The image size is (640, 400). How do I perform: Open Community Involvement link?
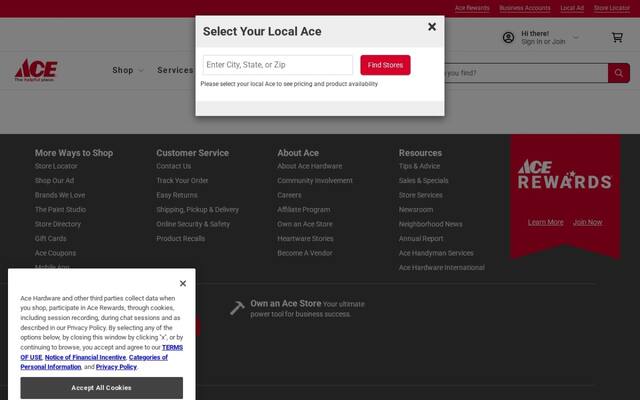(315, 180)
